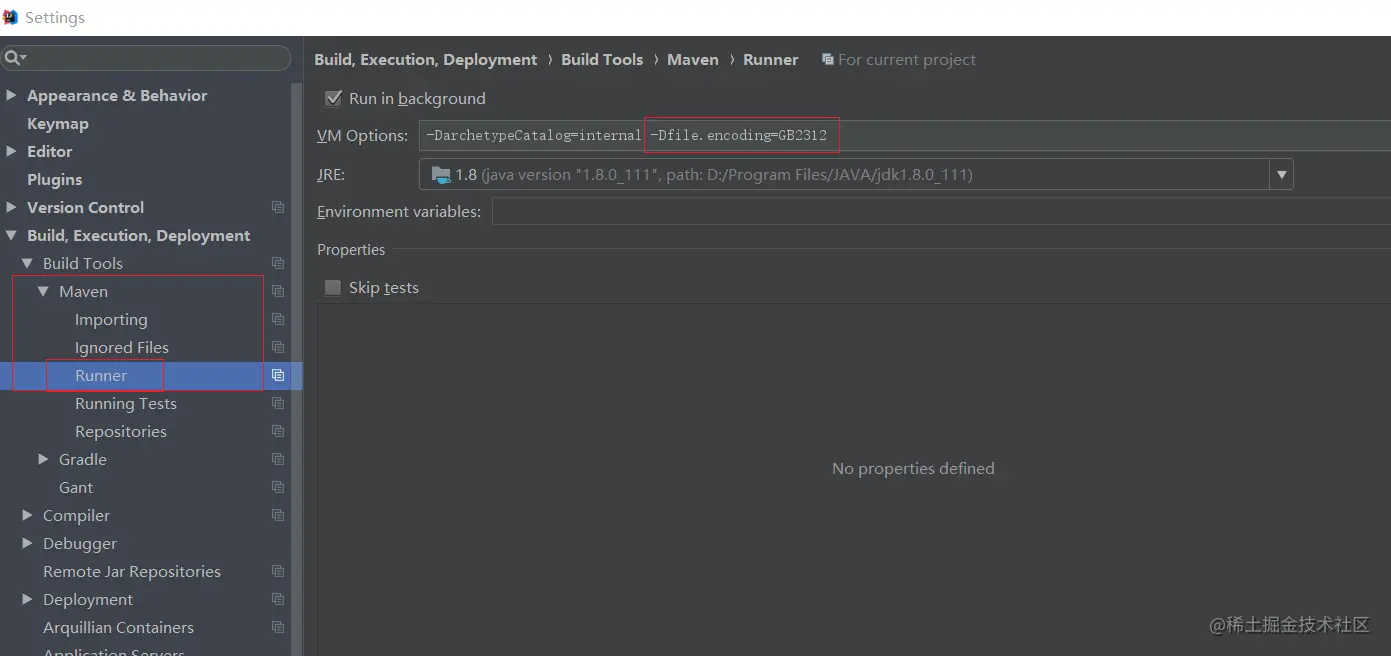This screenshot has height=656, width=1391.
Task: Expand the Deployment tree arrow
Action: point(28,599)
